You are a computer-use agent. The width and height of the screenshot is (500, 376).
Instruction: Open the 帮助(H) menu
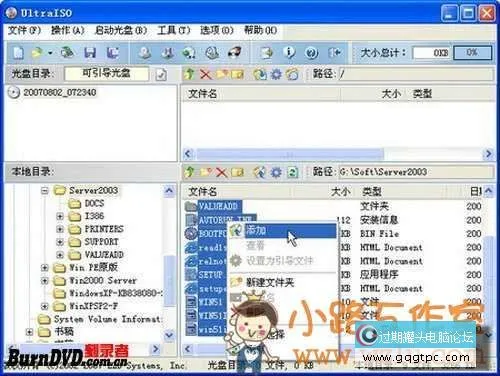tap(260, 30)
